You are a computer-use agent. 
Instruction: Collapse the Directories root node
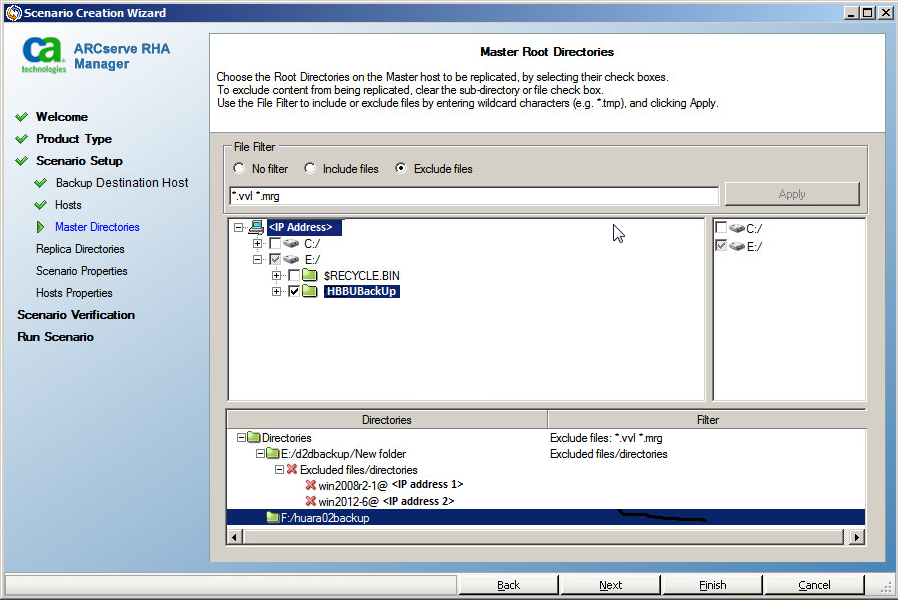click(x=241, y=437)
